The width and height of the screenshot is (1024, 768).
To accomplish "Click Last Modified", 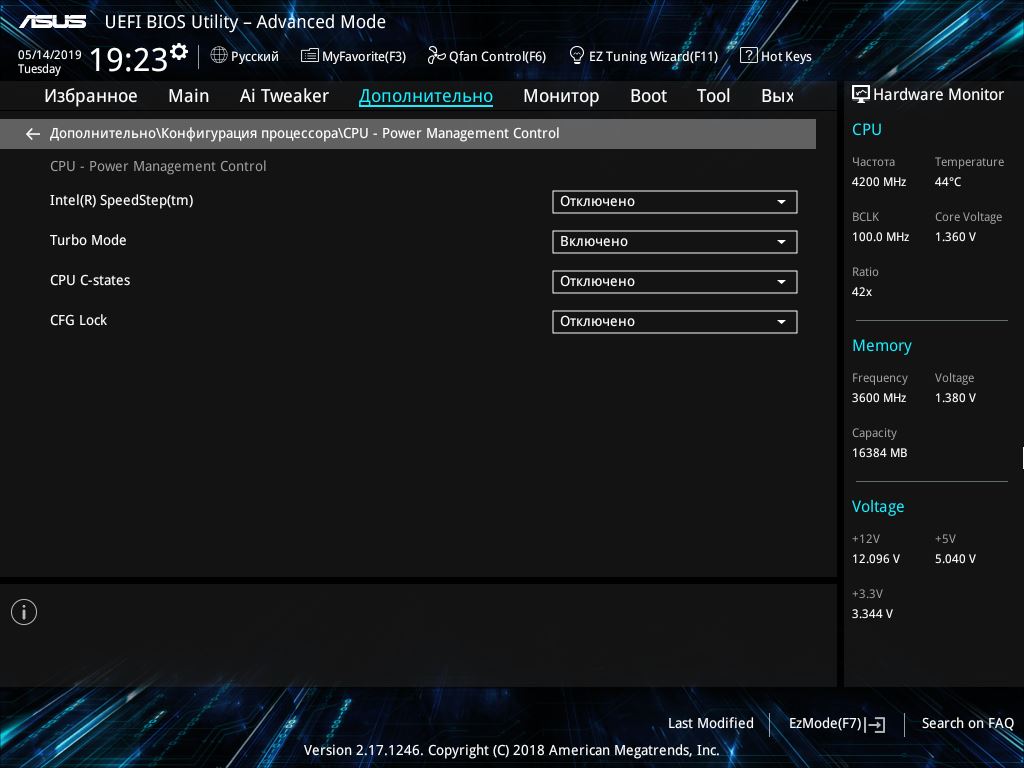I will click(x=711, y=724).
